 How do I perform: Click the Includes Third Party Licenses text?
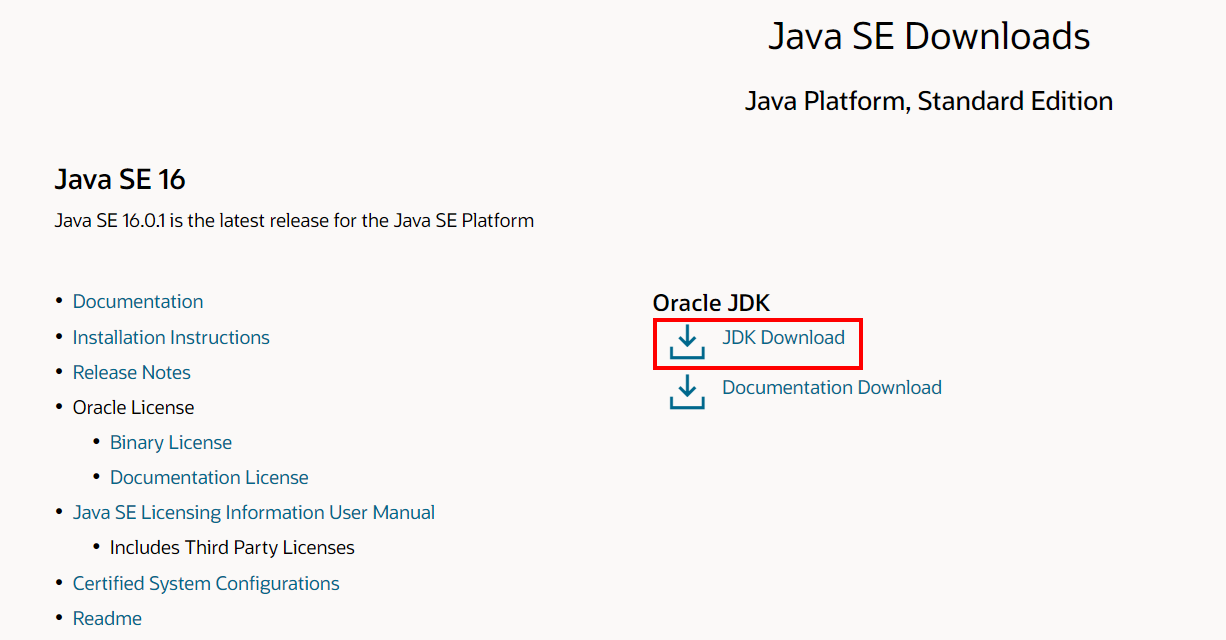232,548
